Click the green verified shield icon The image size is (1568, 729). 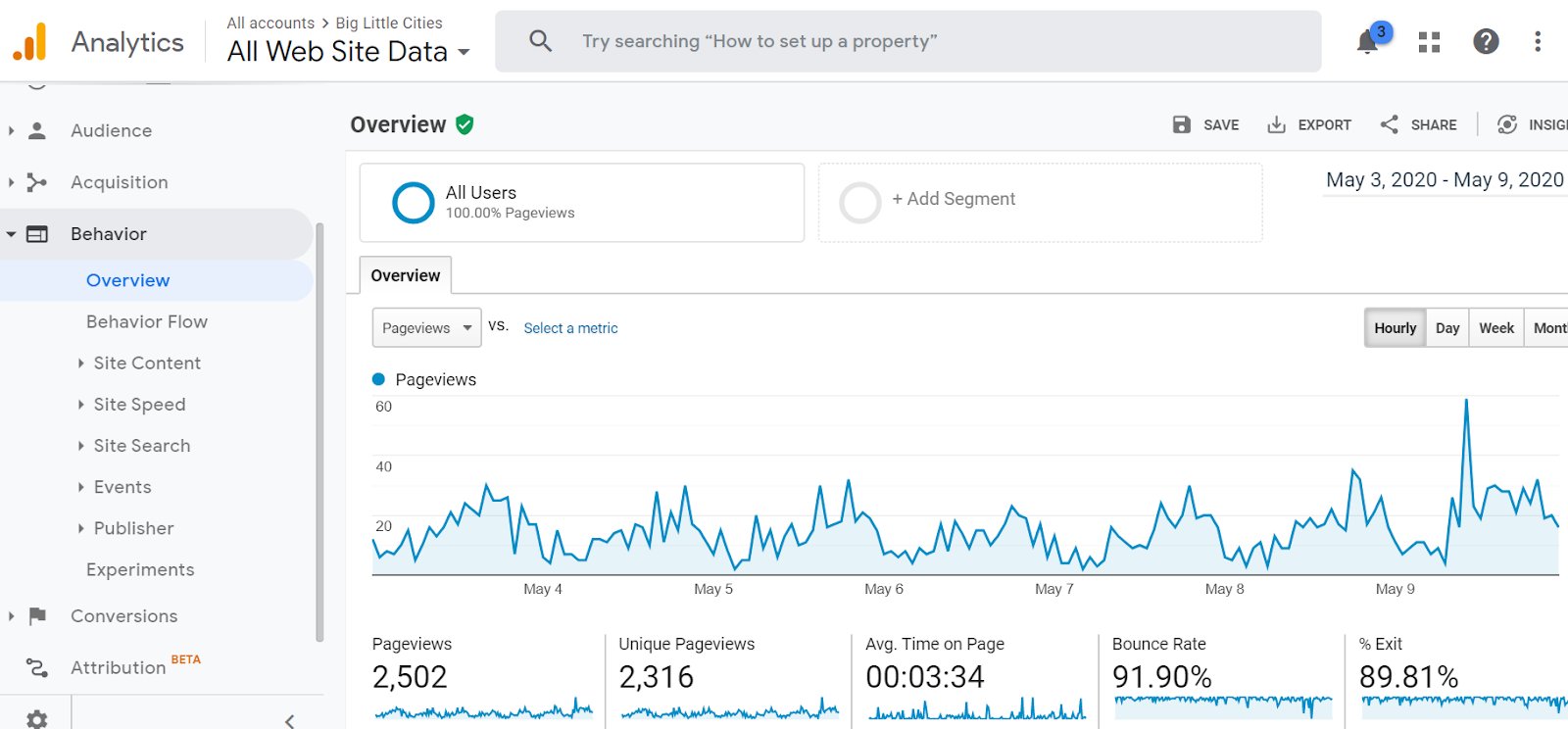click(x=465, y=124)
